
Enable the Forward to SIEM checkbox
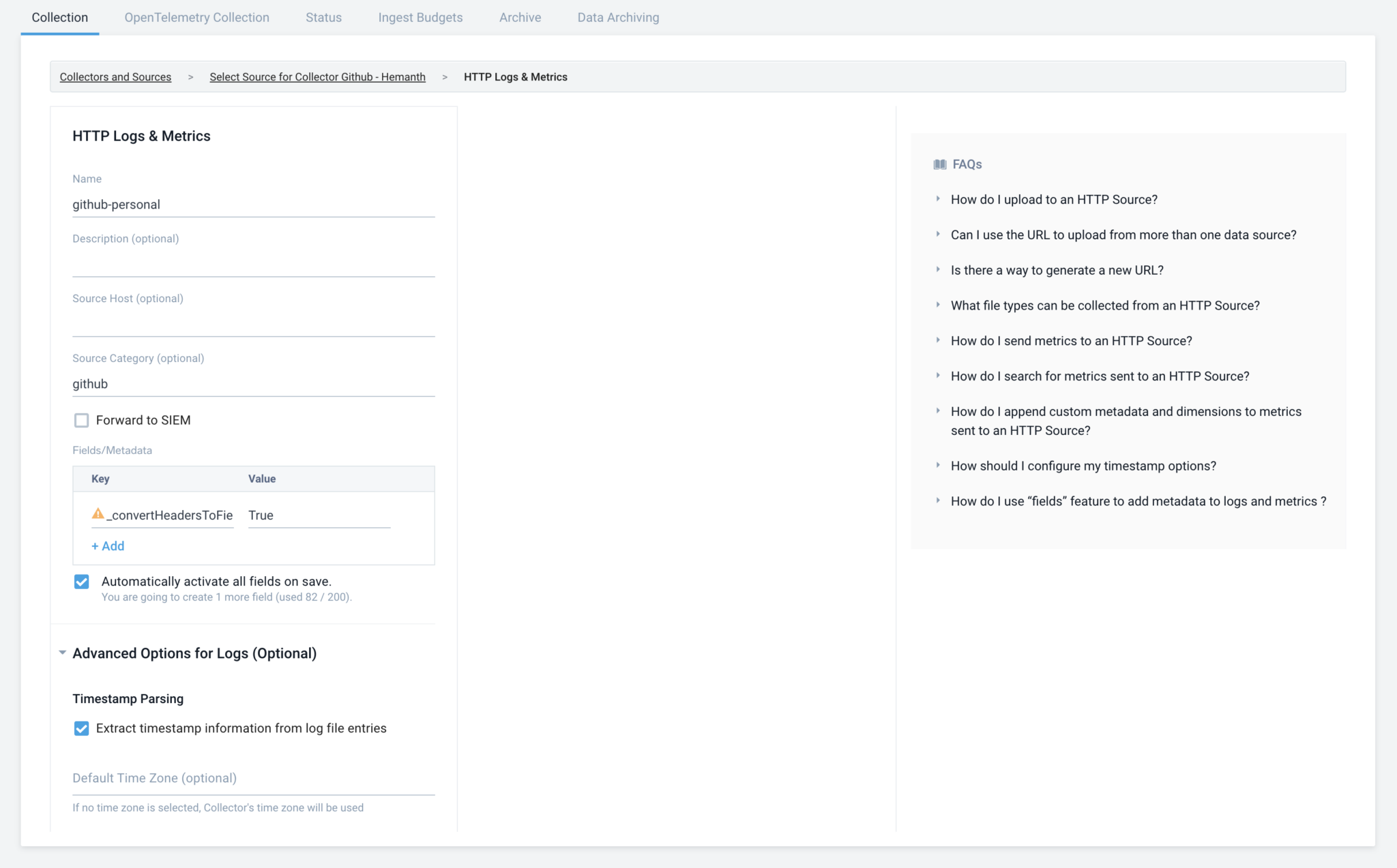pos(81,420)
